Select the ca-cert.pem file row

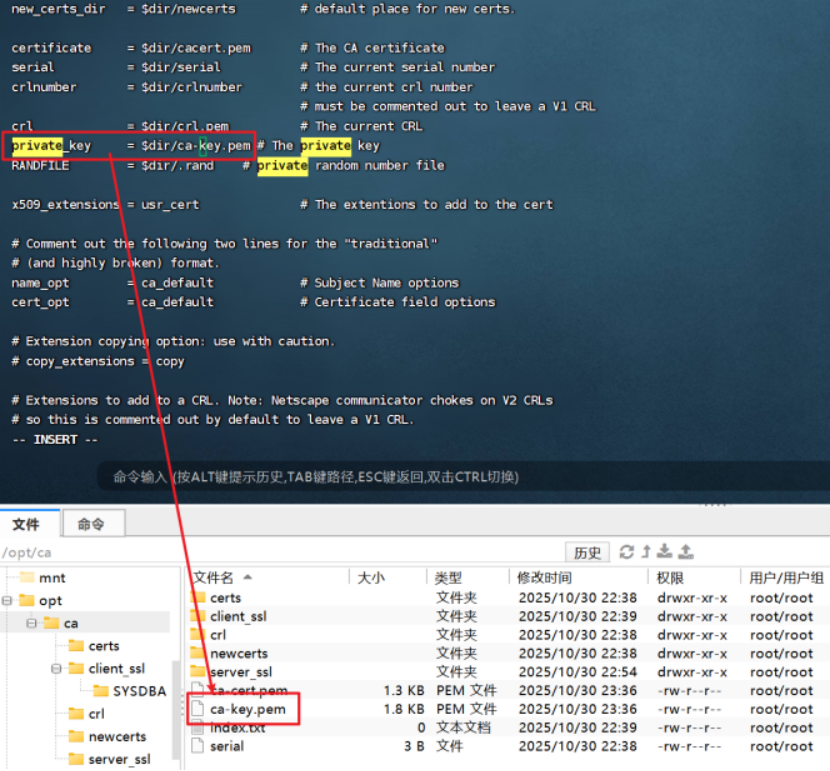(508, 691)
